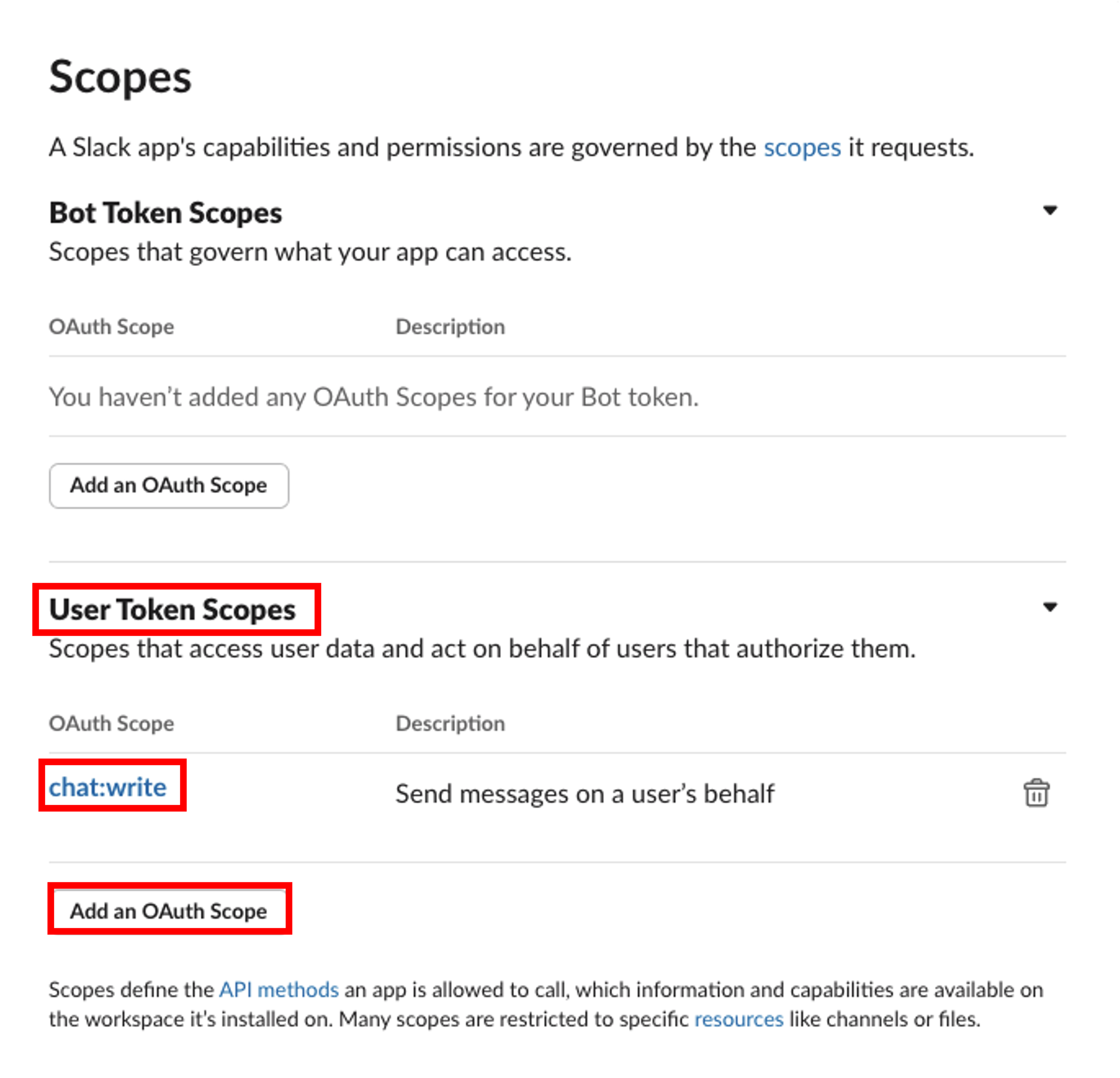Delete the chat:write scope with trash icon
Viewport: 1120px width, 1078px height.
point(1035,793)
